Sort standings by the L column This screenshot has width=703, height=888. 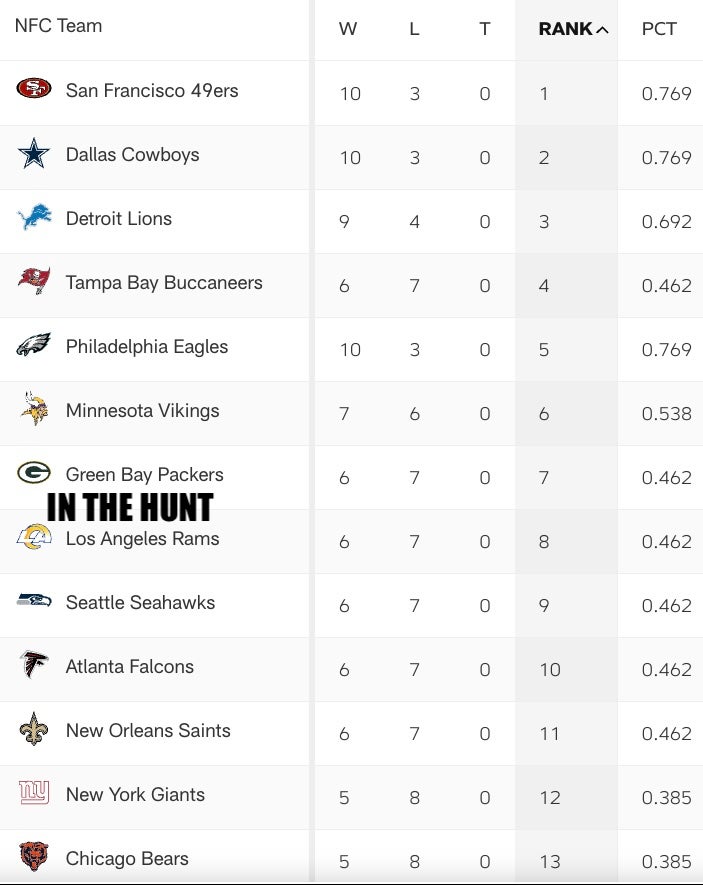pyautogui.click(x=414, y=29)
